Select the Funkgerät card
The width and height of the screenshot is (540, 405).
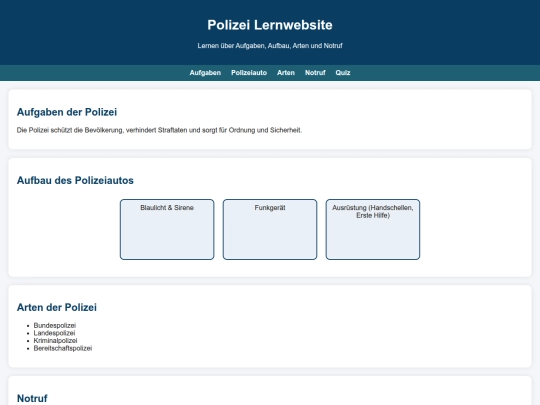(270, 229)
